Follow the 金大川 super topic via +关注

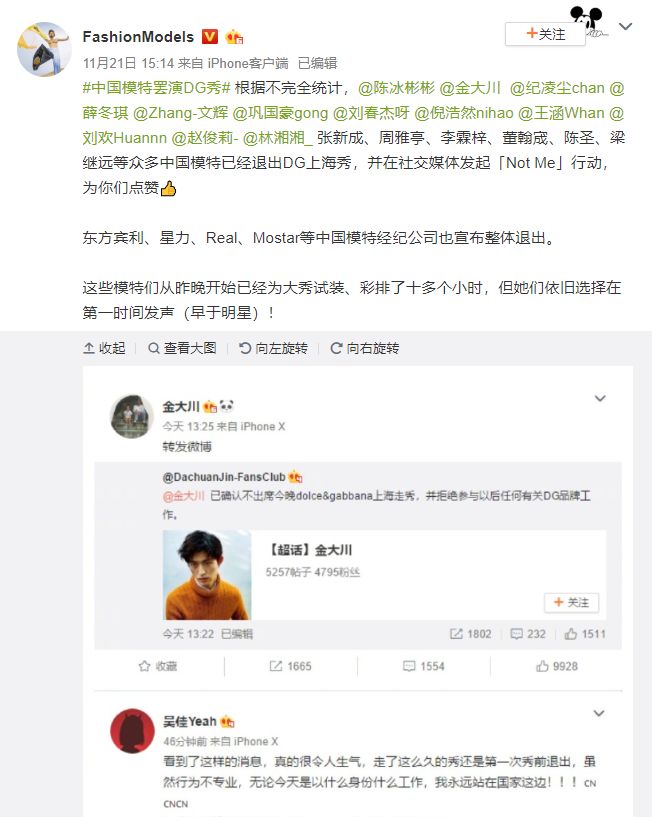tap(571, 602)
